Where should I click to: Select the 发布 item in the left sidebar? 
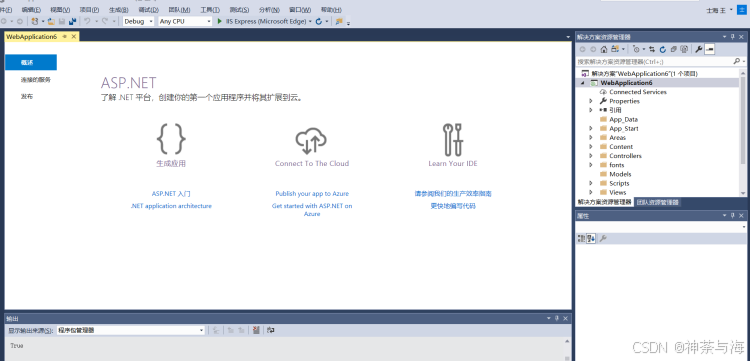click(x=27, y=97)
